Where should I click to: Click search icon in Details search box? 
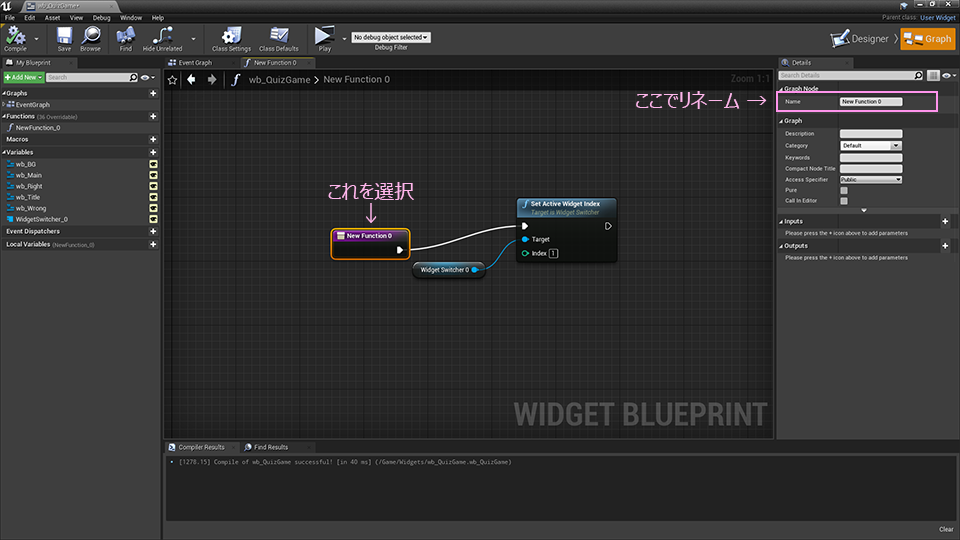(x=918, y=75)
